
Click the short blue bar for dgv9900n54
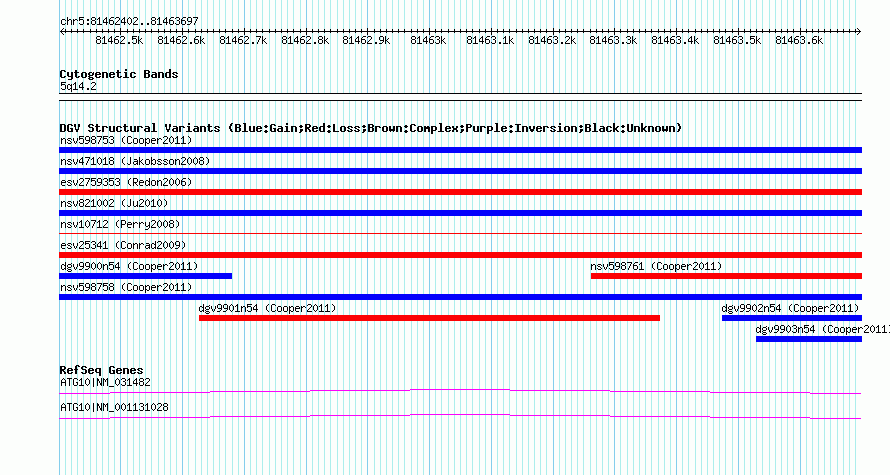coord(145,276)
